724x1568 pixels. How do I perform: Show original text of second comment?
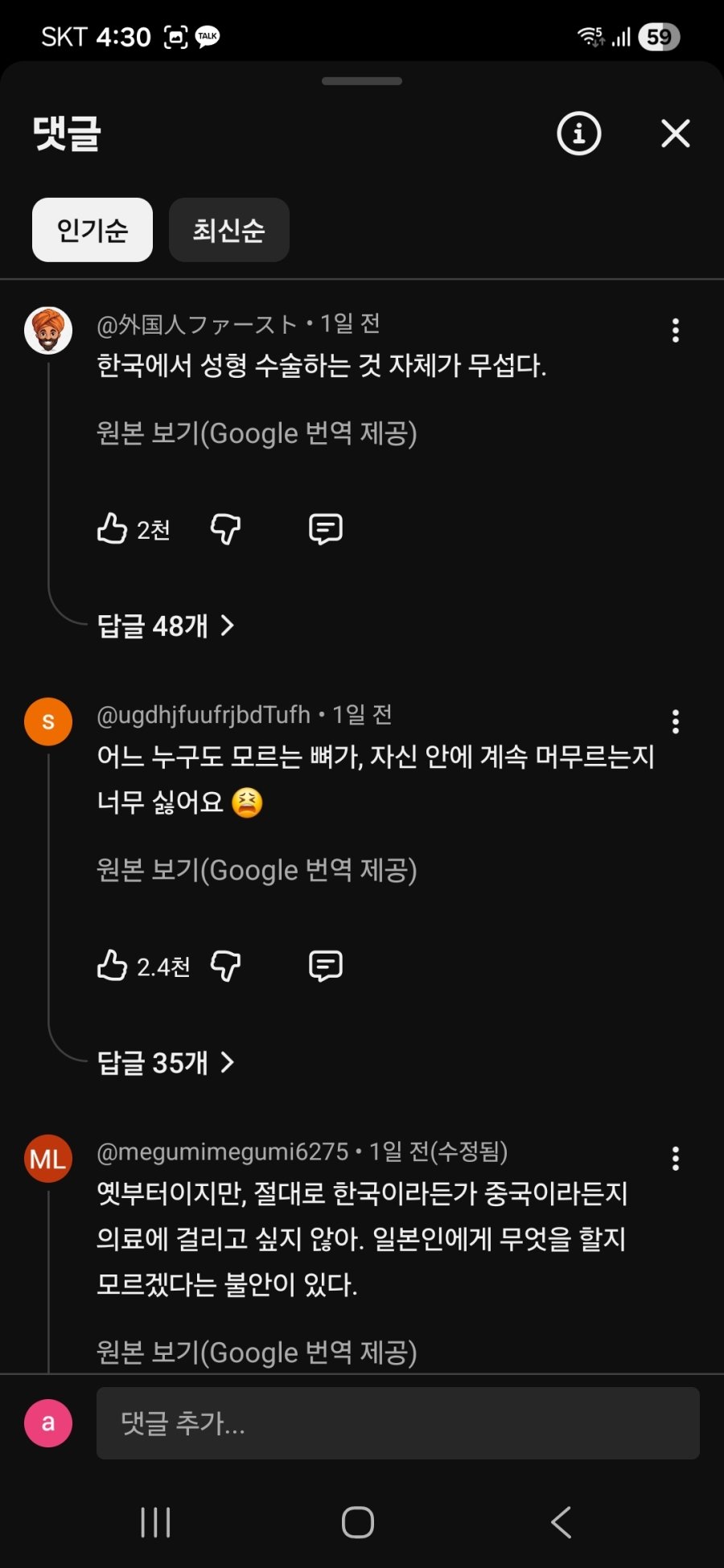257,870
